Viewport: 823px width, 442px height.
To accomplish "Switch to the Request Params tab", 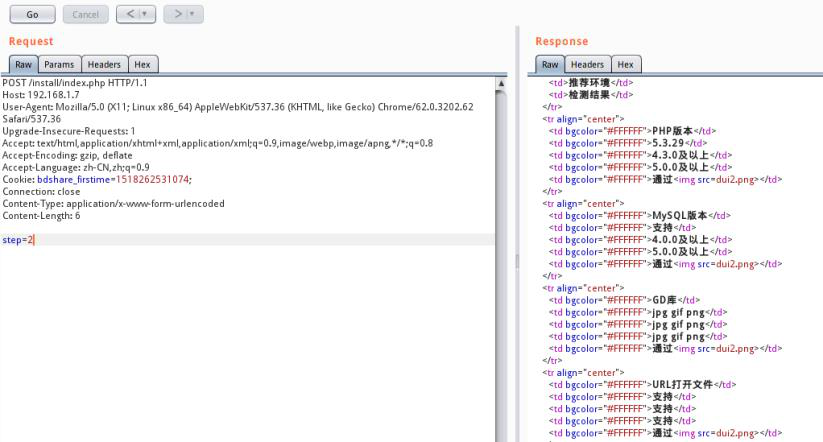I will [59, 65].
